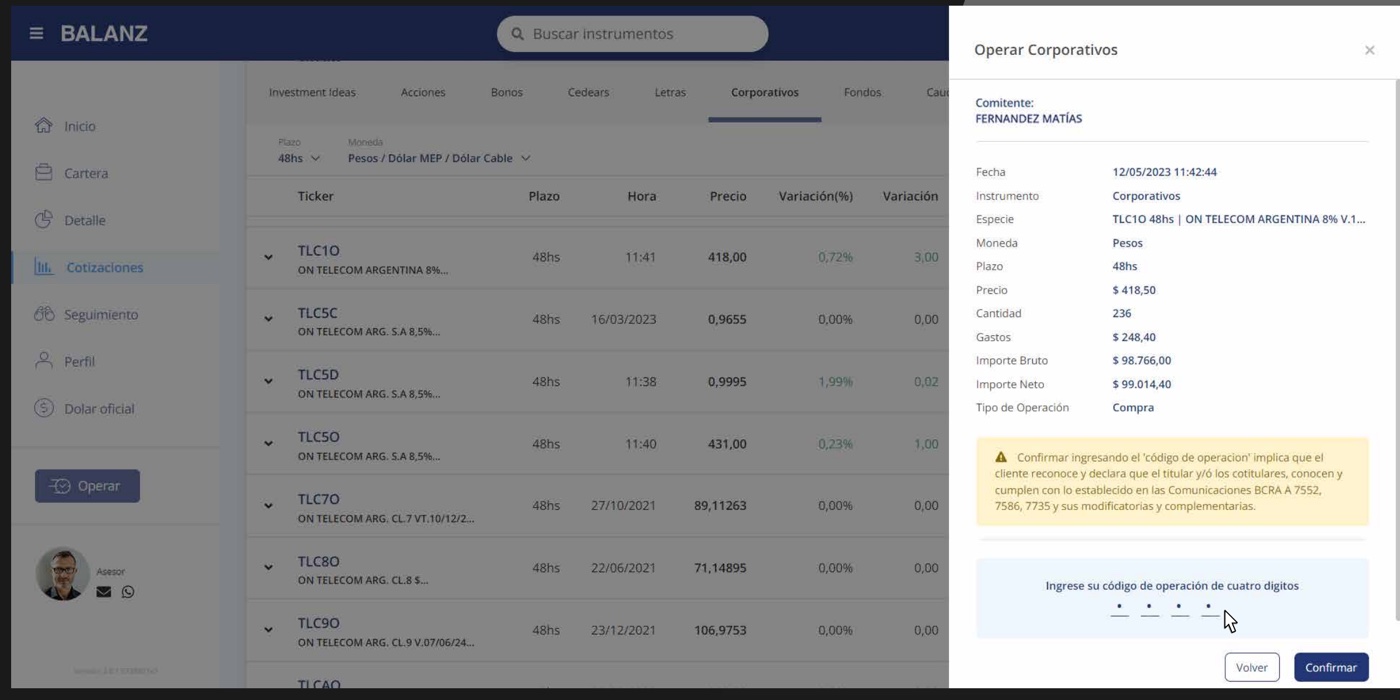The image size is (1400, 700).
Task: Click the TLC7O price 89,11263
Action: click(x=720, y=505)
